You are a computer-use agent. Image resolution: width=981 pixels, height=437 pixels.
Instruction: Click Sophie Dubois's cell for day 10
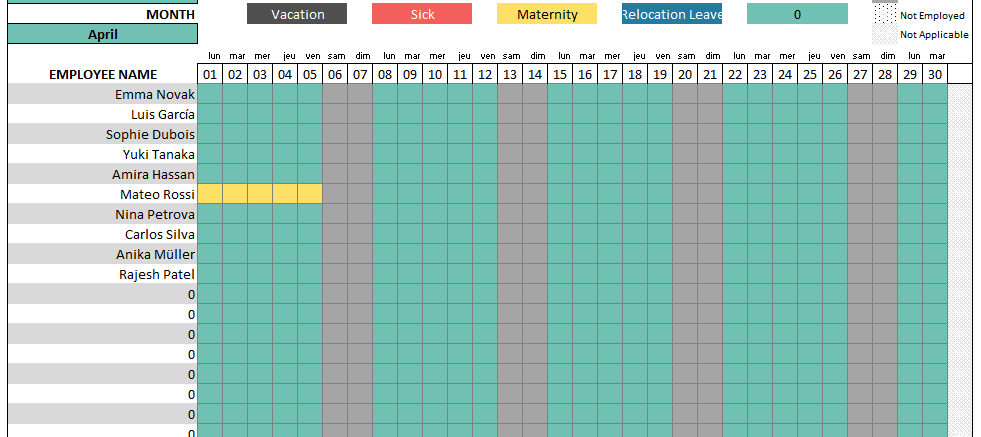coord(435,134)
